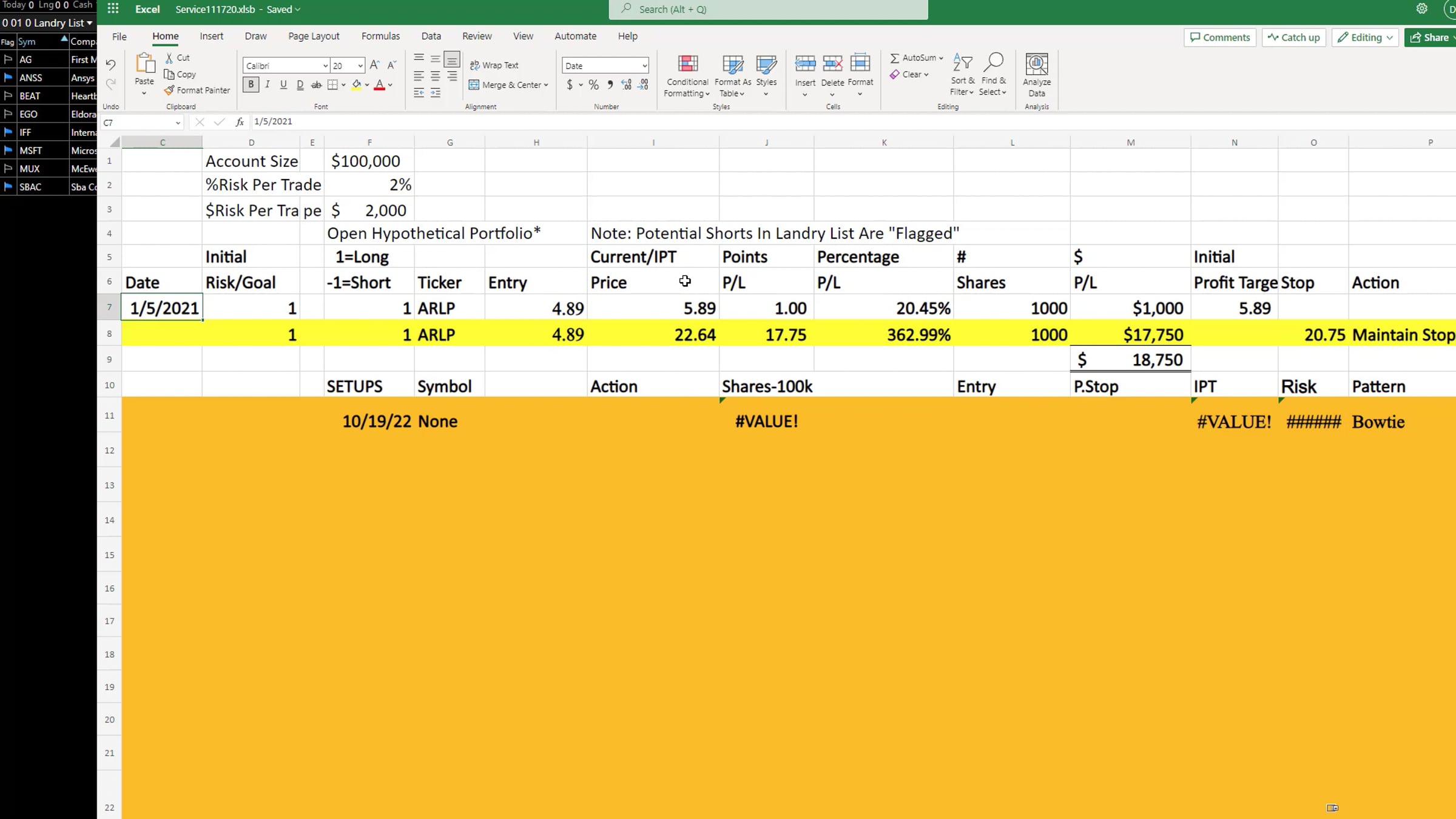The width and height of the screenshot is (1456, 819).
Task: Toggle bottom align button
Action: 452,59
